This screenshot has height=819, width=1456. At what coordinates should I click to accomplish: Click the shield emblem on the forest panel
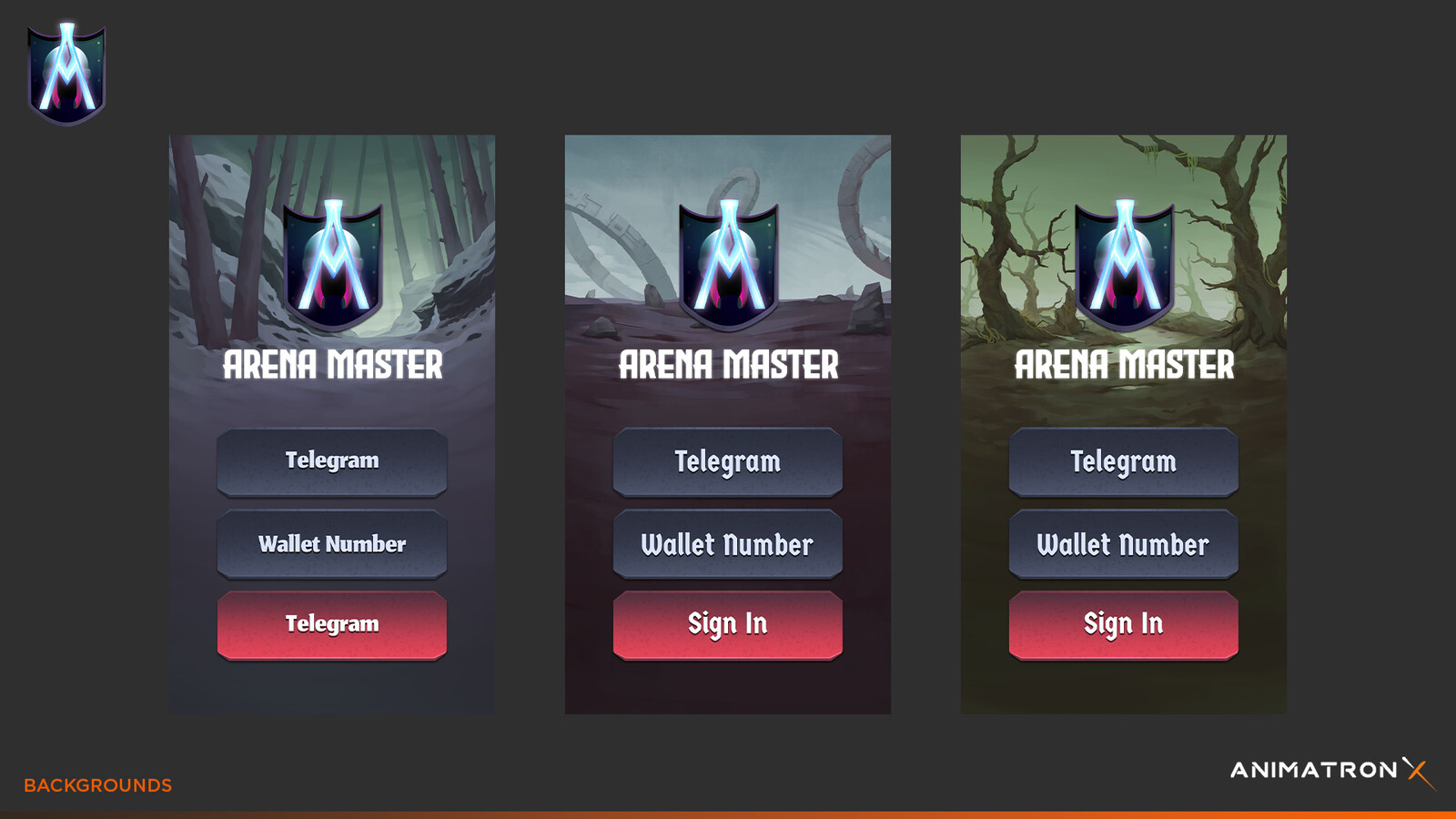(x=333, y=265)
